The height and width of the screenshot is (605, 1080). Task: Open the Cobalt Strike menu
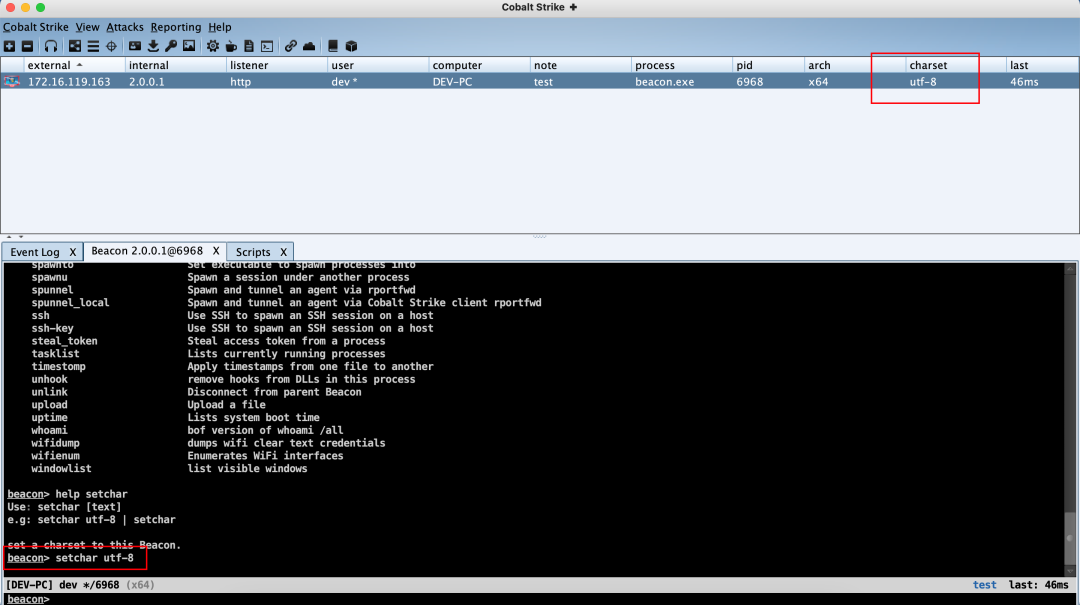pyautogui.click(x=36, y=27)
